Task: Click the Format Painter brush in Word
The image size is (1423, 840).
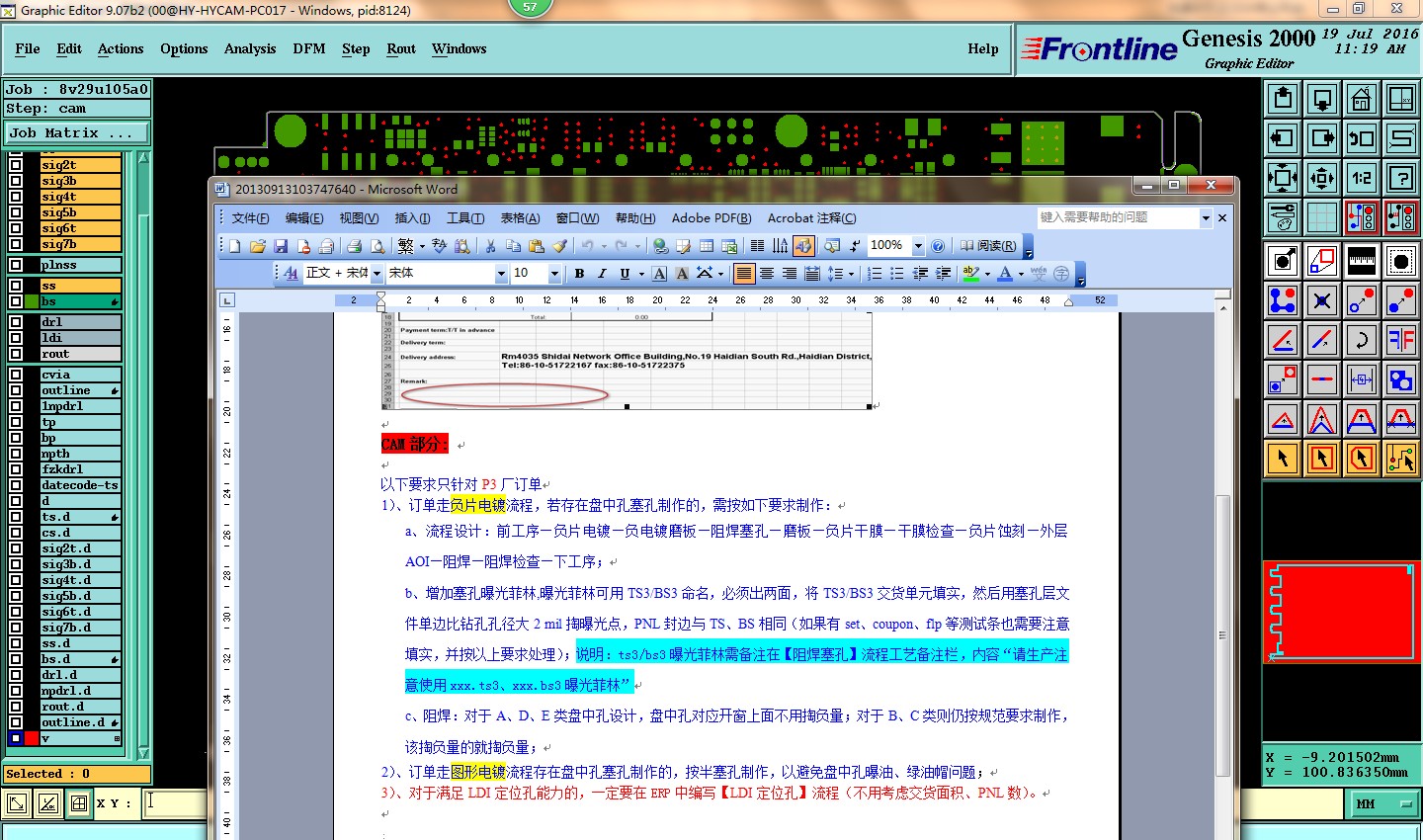Action: coord(560,246)
